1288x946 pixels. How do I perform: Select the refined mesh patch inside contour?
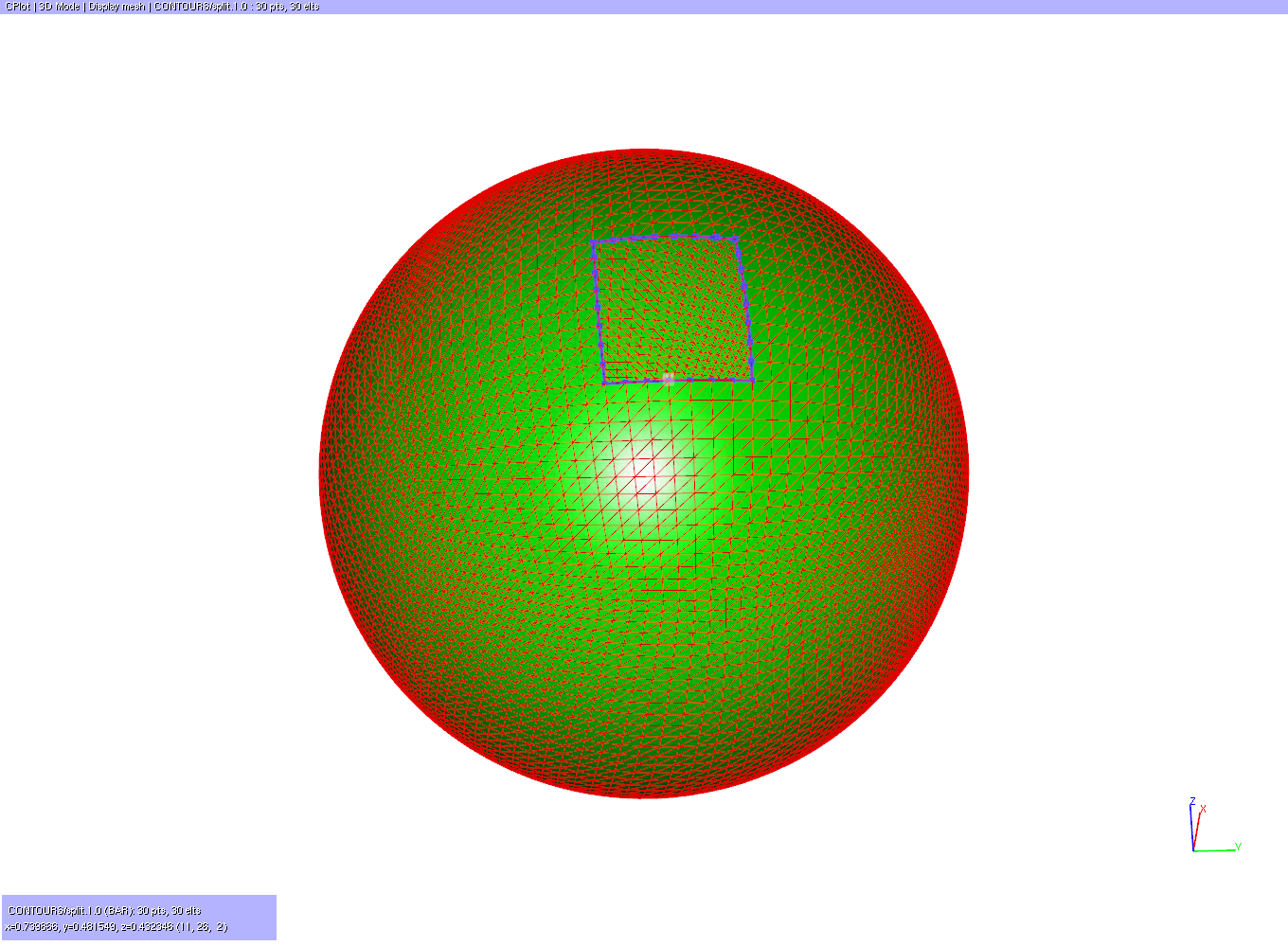(x=674, y=310)
